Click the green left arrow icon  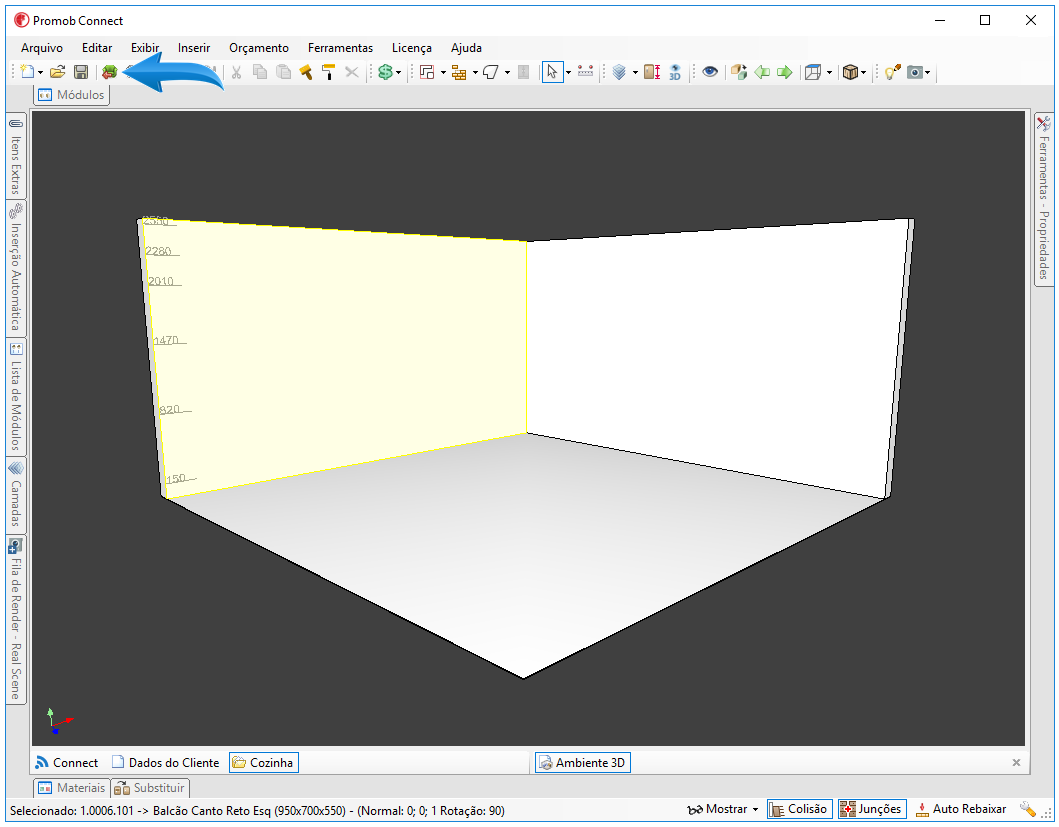pyautogui.click(x=762, y=72)
